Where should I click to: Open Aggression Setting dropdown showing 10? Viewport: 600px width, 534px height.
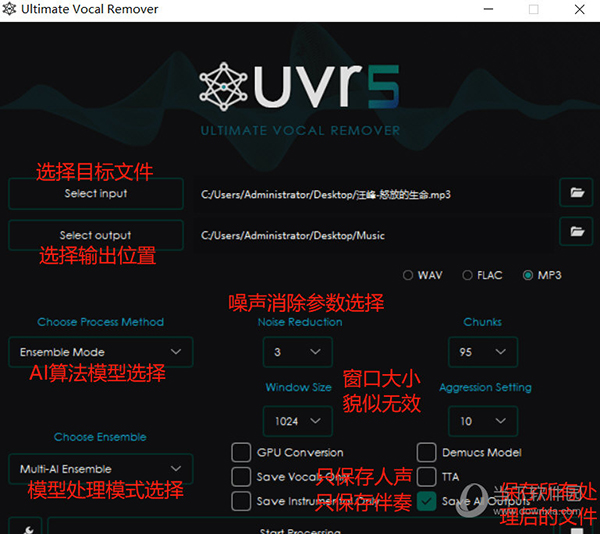coord(483,421)
